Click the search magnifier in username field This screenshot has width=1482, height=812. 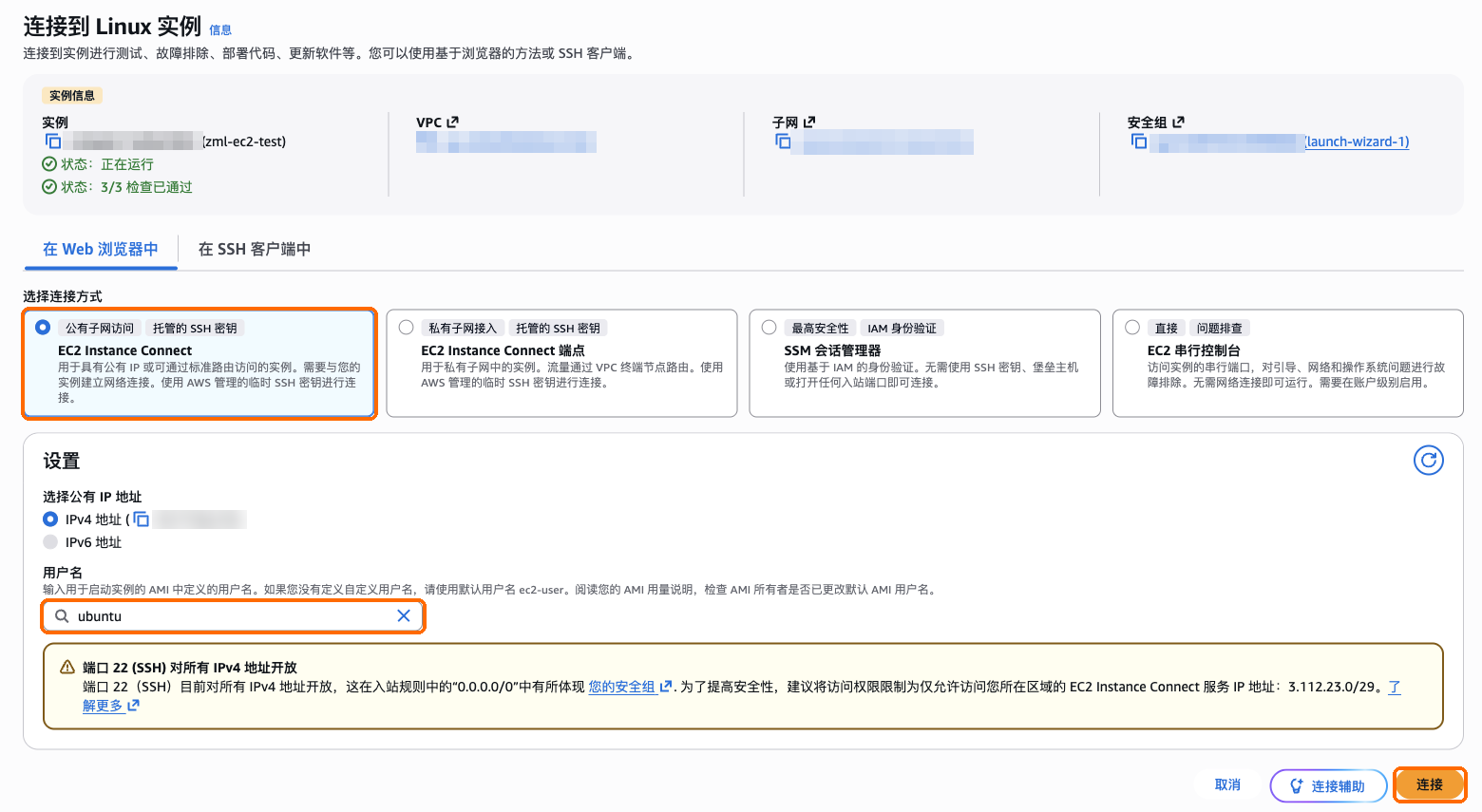(x=62, y=615)
